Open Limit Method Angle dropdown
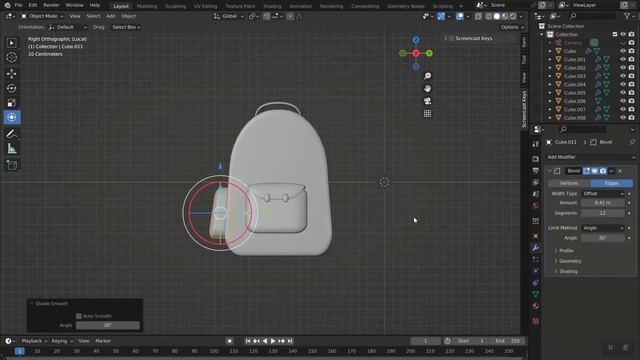Image resolution: width=640 pixels, height=360 pixels. pos(603,228)
